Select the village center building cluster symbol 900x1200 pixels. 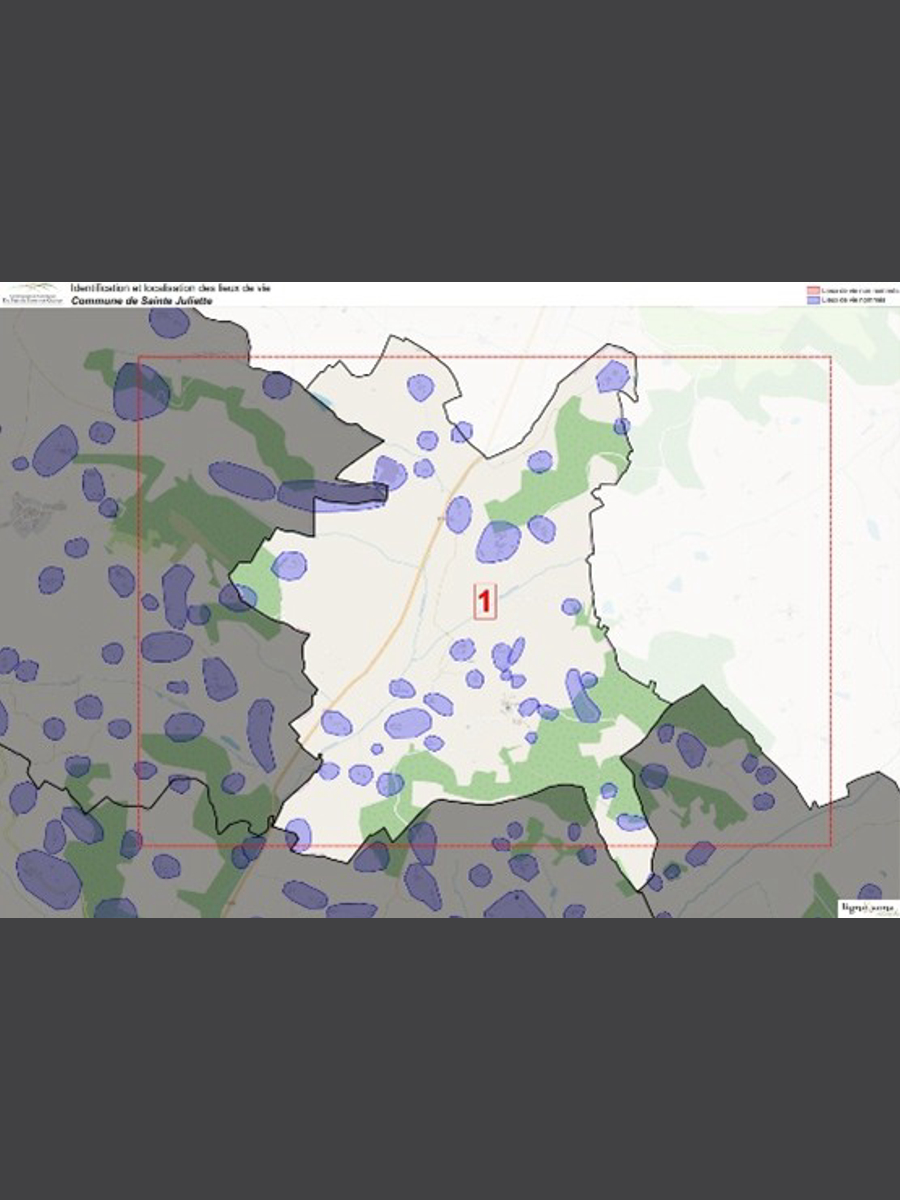pos(514,708)
